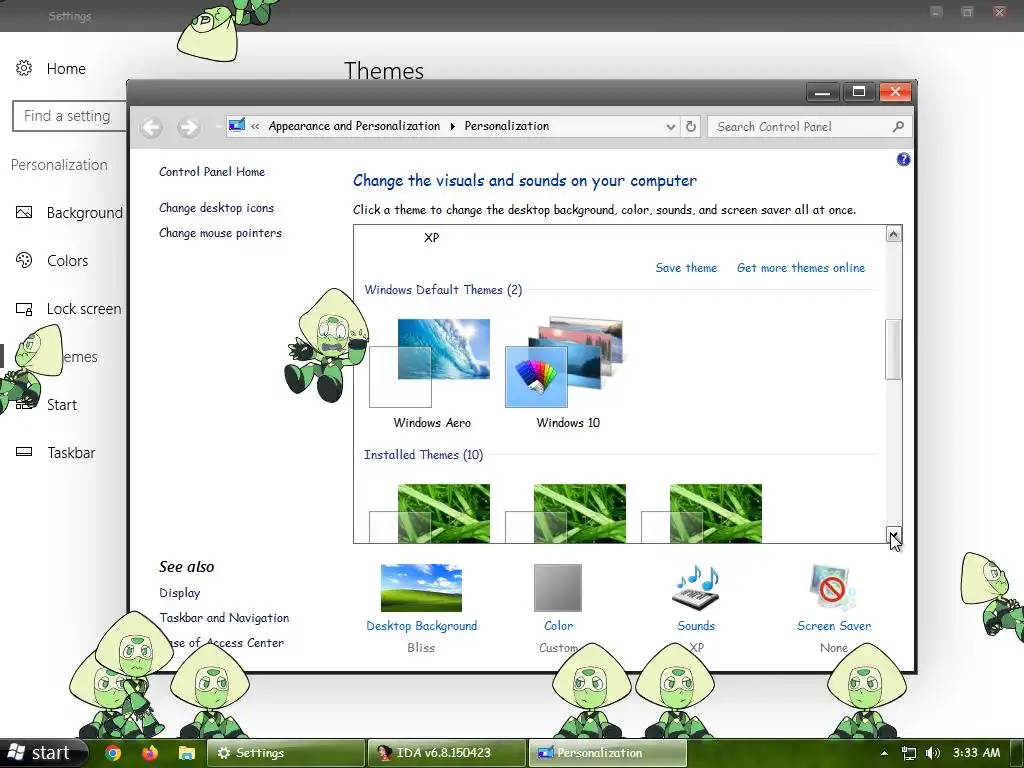Select the third installed grass theme
This screenshot has height=768, width=1024.
701,513
